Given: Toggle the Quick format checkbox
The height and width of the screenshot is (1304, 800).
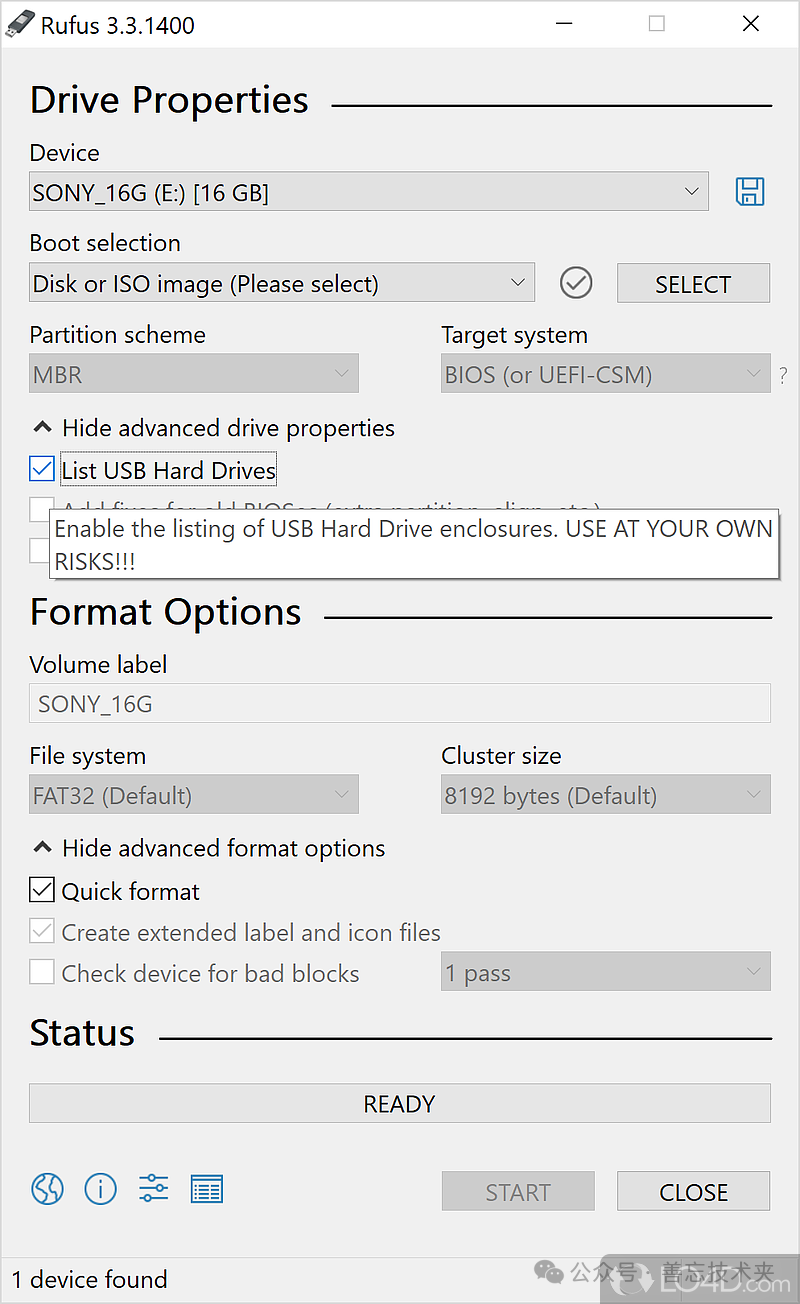Looking at the screenshot, I should (x=42, y=890).
